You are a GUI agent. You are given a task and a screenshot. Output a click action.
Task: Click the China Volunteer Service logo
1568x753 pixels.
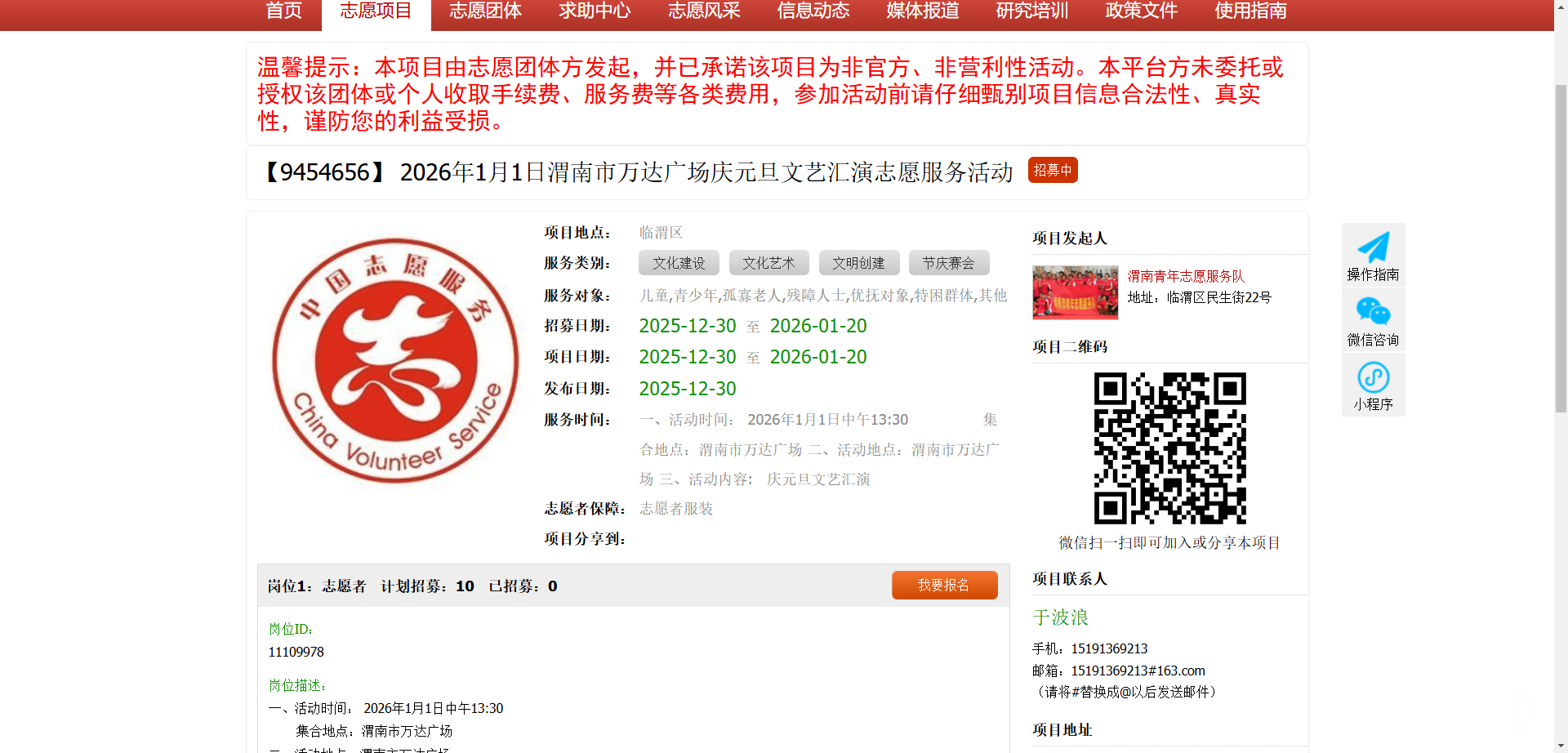pyautogui.click(x=395, y=360)
